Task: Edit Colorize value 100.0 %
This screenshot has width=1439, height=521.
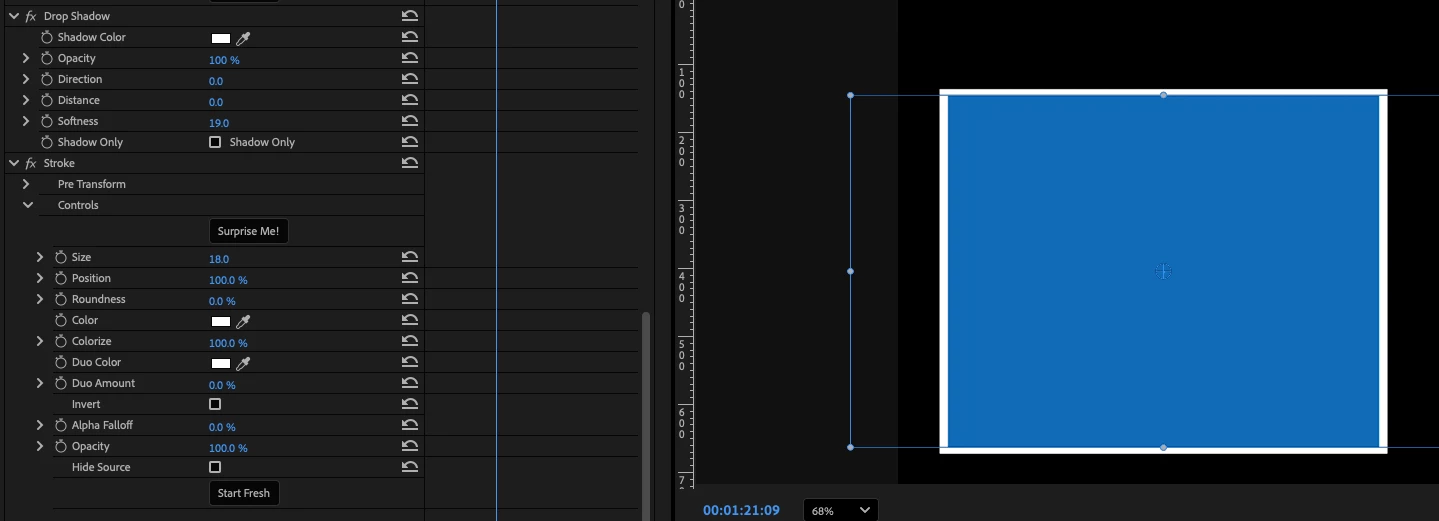Action: 228,343
